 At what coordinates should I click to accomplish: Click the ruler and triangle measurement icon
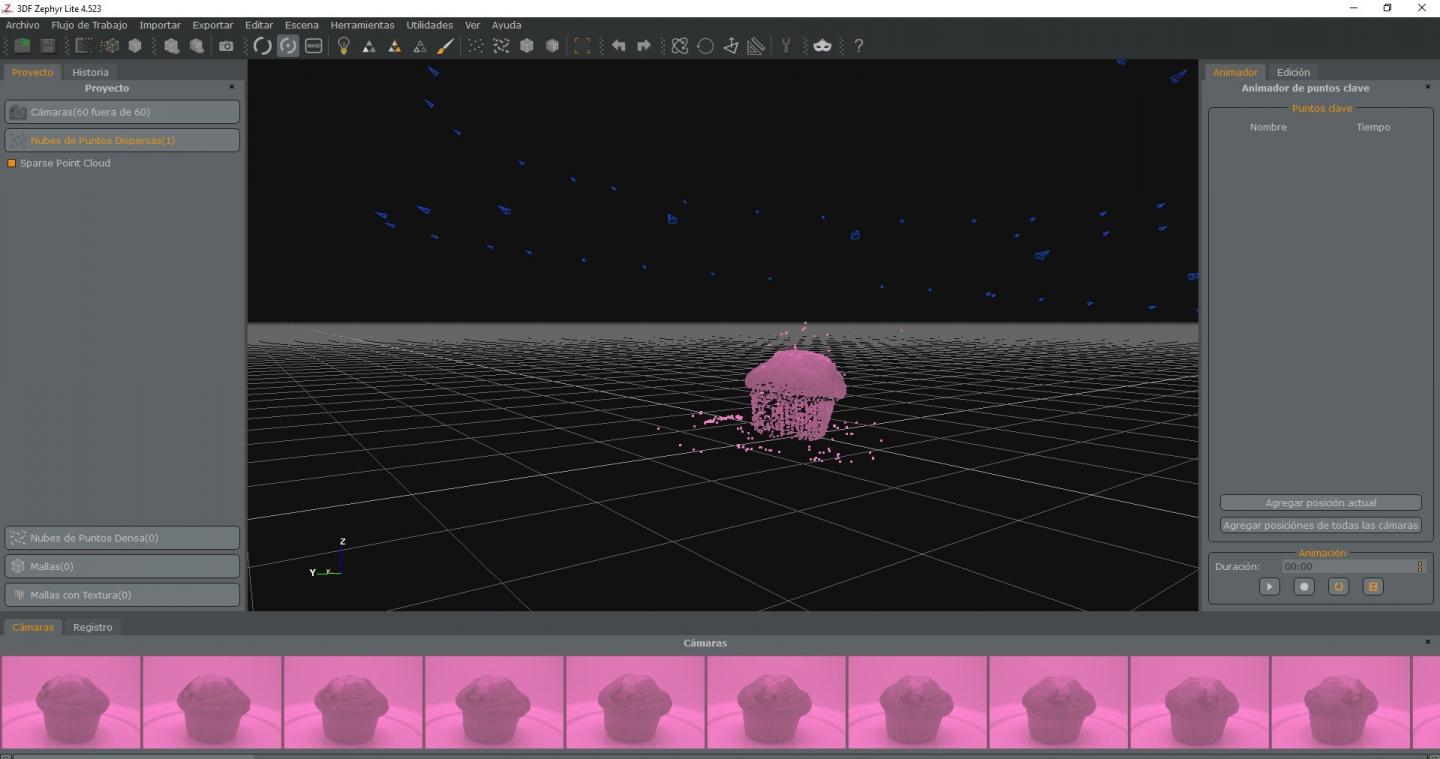click(756, 46)
